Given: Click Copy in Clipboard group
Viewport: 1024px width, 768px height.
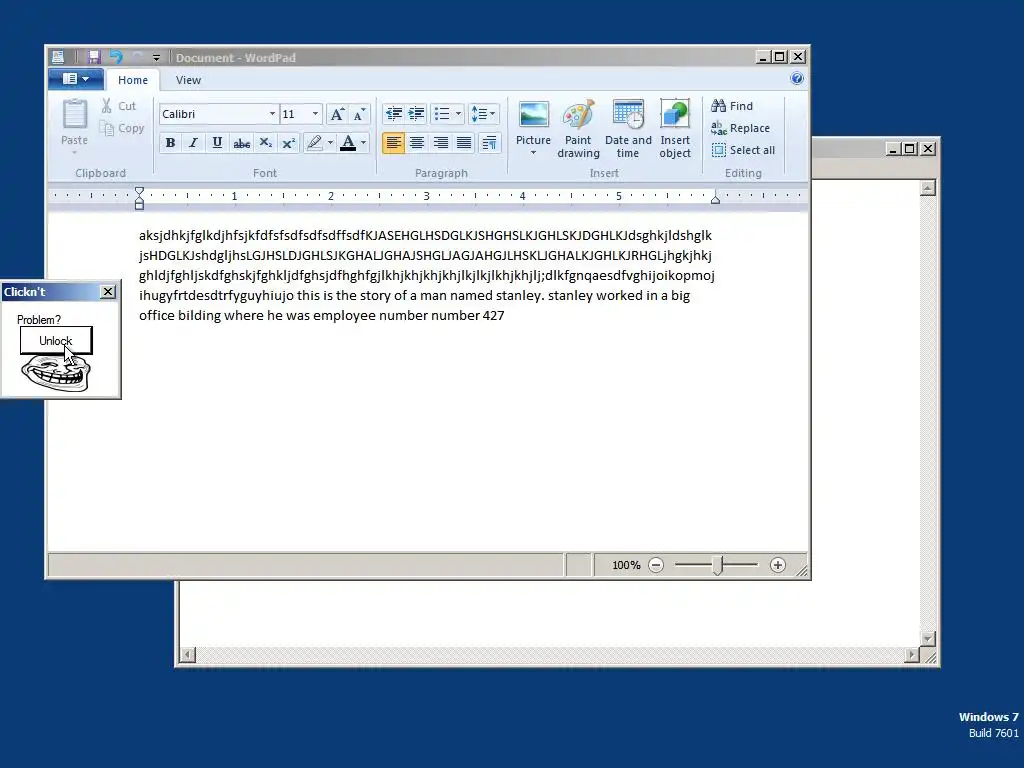Looking at the screenshot, I should [121, 128].
